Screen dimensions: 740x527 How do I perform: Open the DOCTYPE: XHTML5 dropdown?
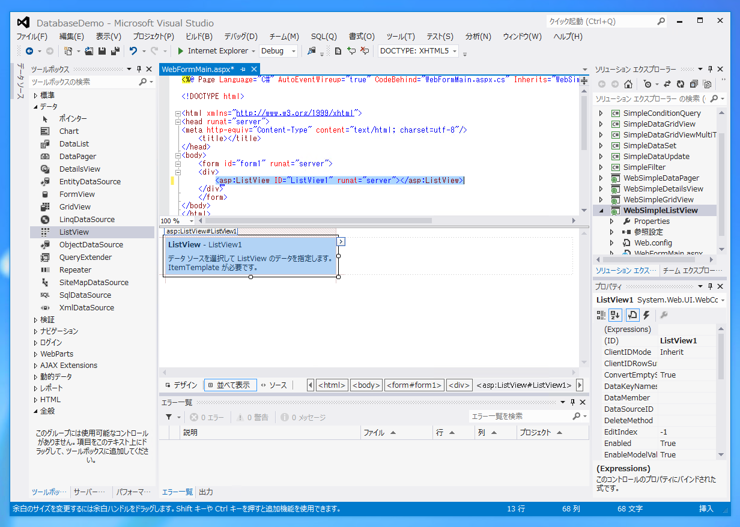click(454, 51)
